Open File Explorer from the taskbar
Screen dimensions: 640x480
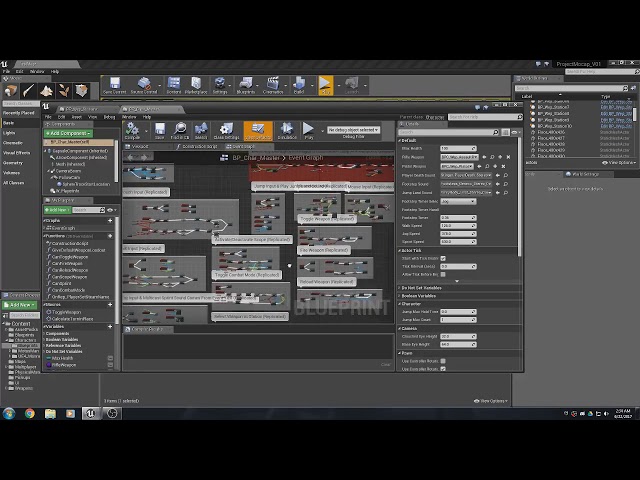click(50, 413)
